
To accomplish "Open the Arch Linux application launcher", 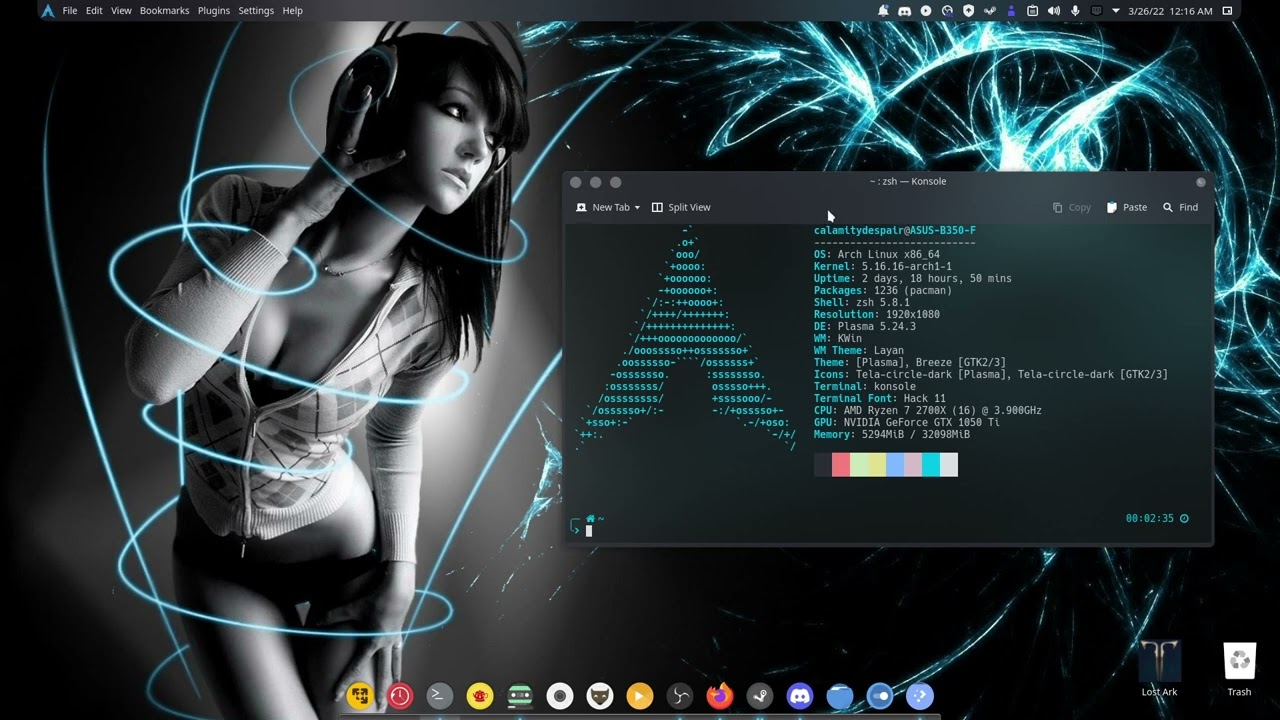I will tap(47, 11).
